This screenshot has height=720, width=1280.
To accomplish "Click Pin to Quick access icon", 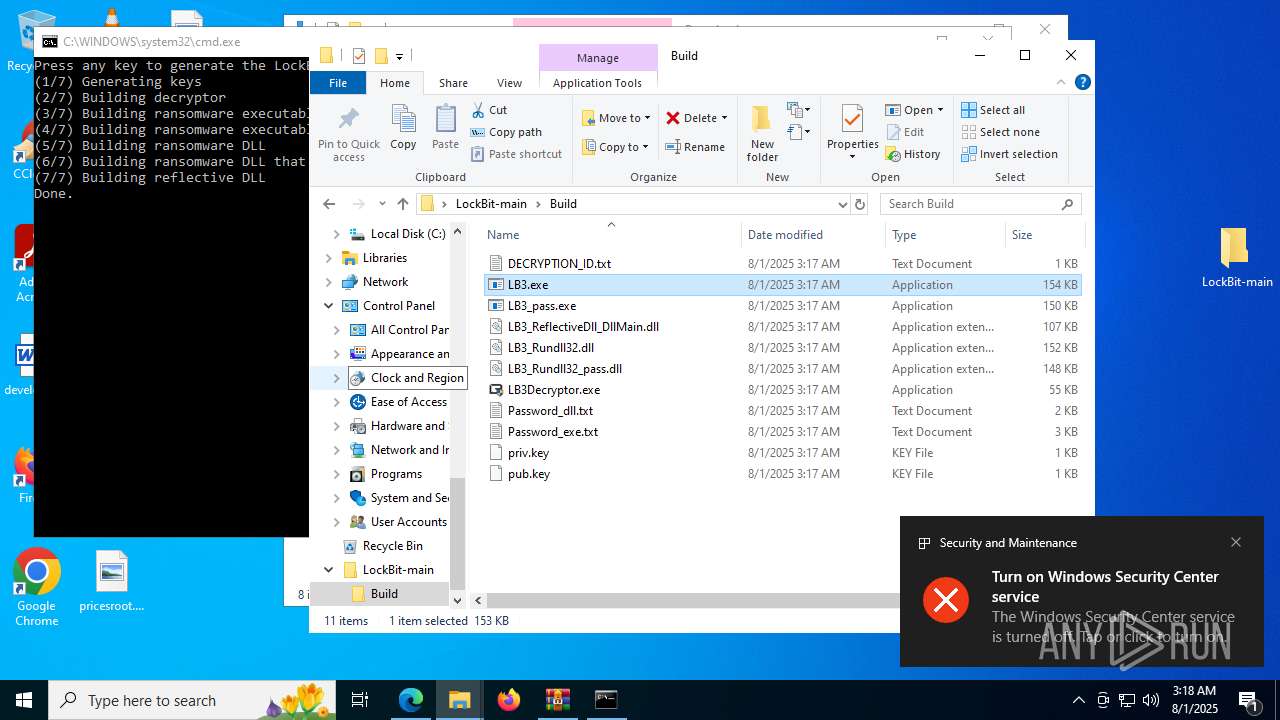I will tap(349, 133).
